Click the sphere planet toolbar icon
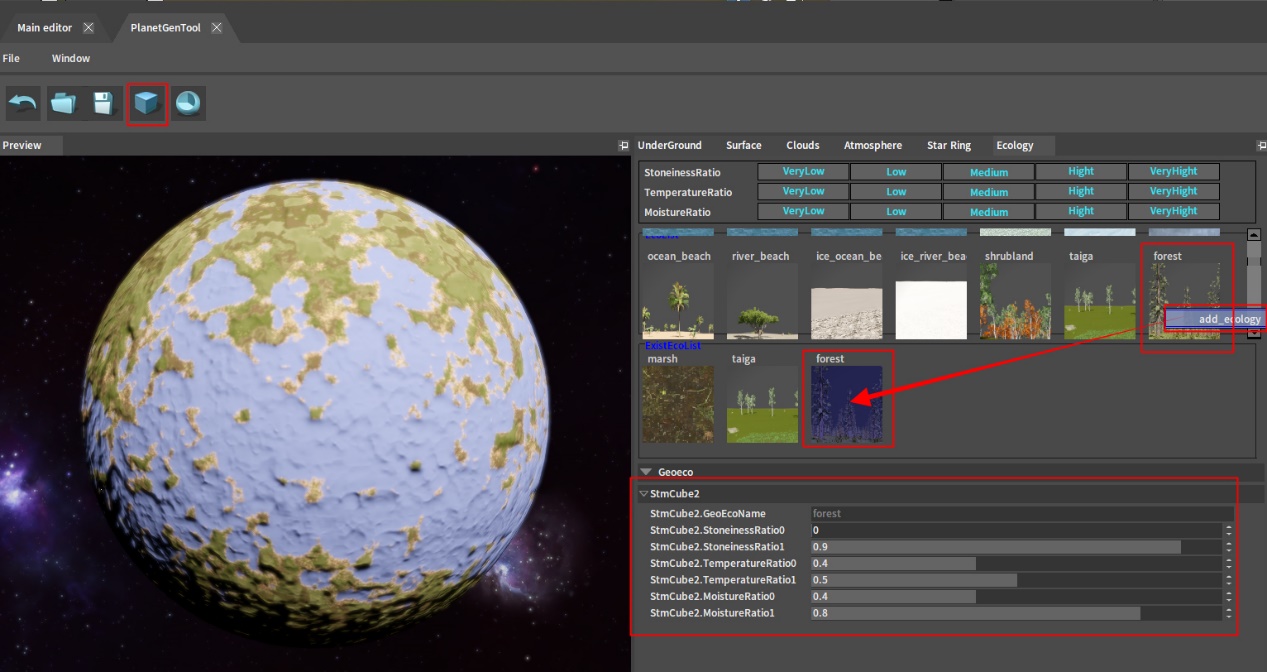 point(188,103)
